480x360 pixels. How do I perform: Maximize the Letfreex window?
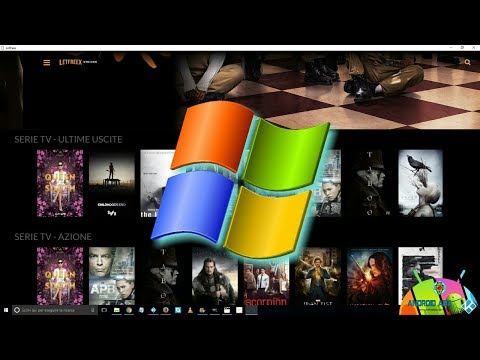pyautogui.click(x=462, y=48)
